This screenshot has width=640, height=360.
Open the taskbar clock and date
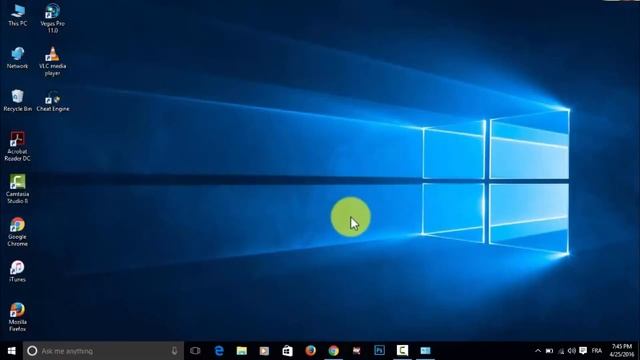click(x=622, y=351)
